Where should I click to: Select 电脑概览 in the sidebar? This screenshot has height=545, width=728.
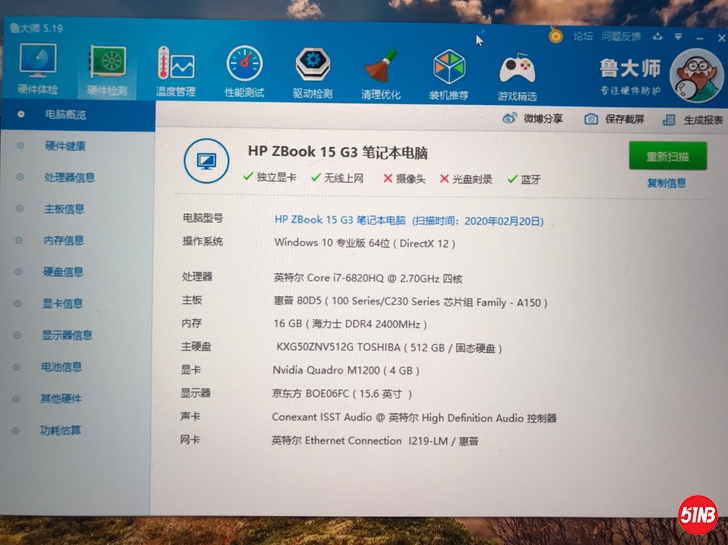[x=66, y=115]
